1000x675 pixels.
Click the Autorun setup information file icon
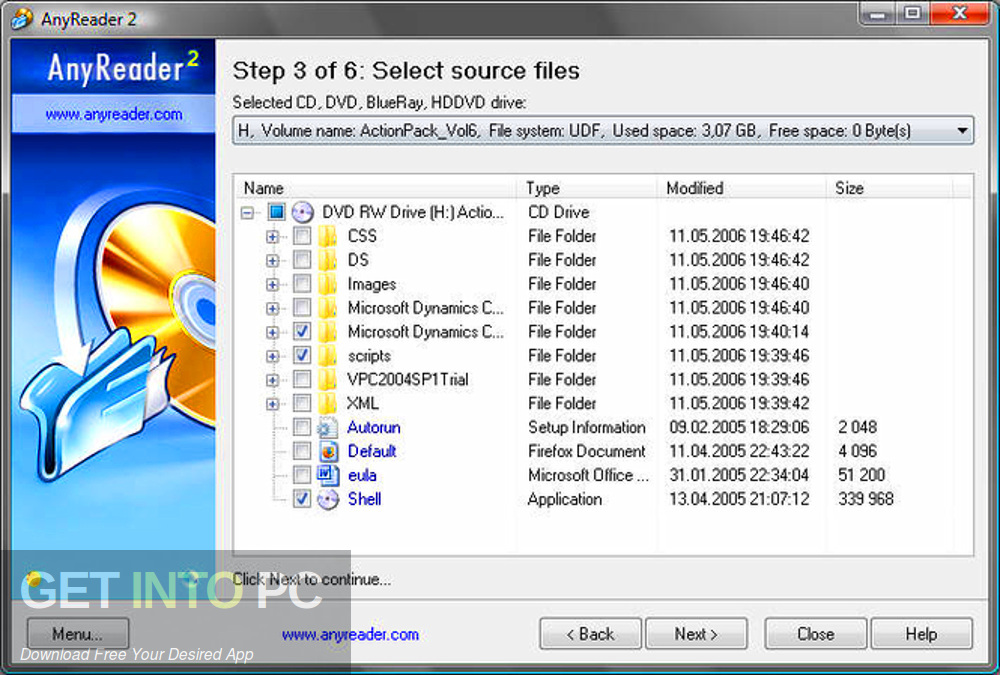(327, 427)
